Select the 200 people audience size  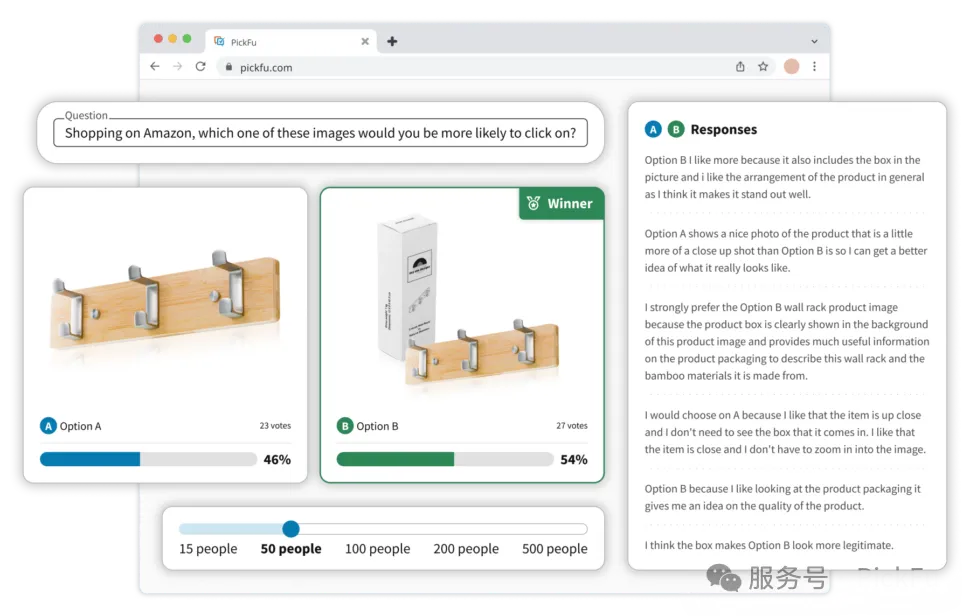[466, 549]
